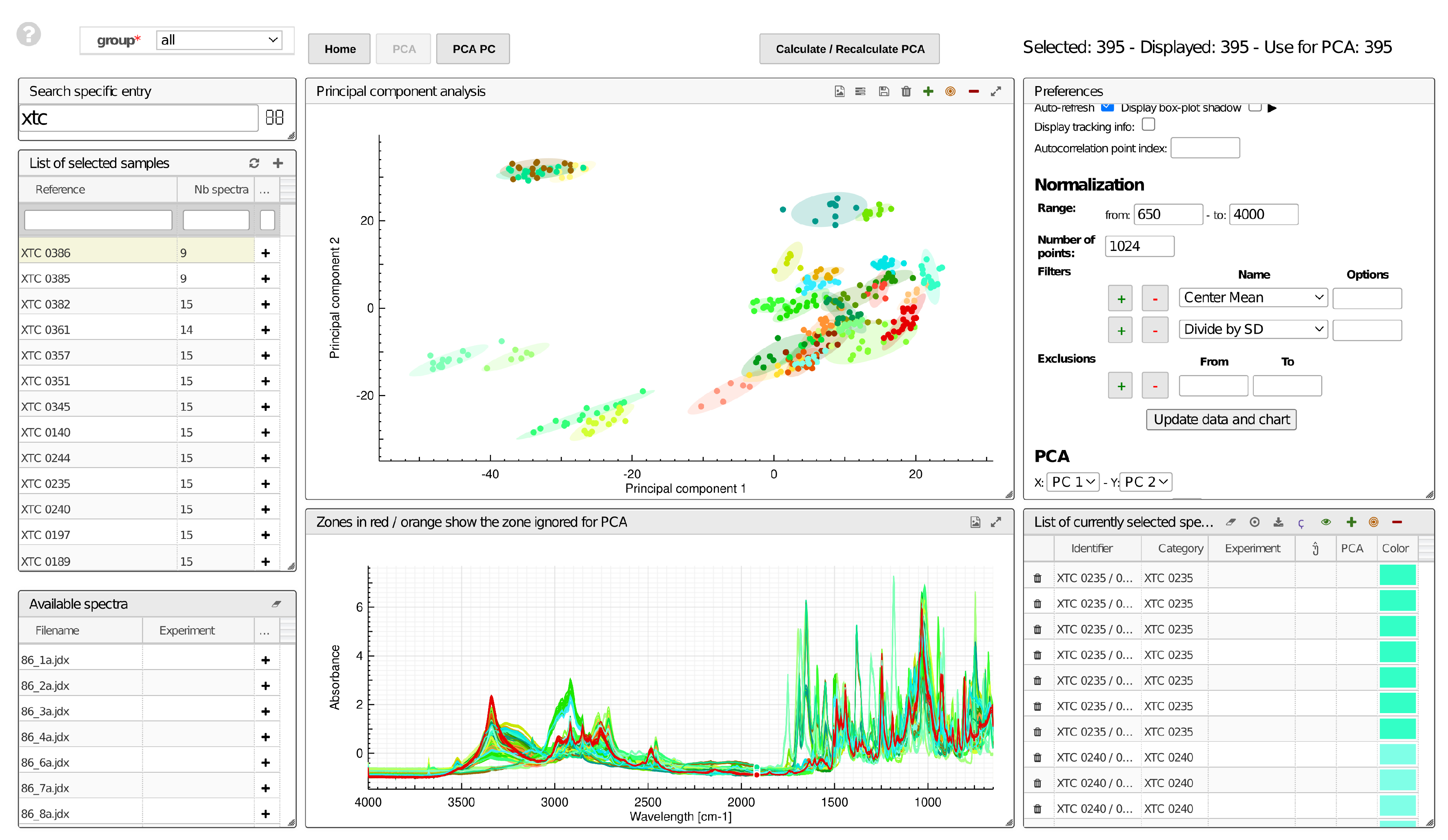
Task: Click color swatch of first XTC 0235 row
Action: point(1397,575)
